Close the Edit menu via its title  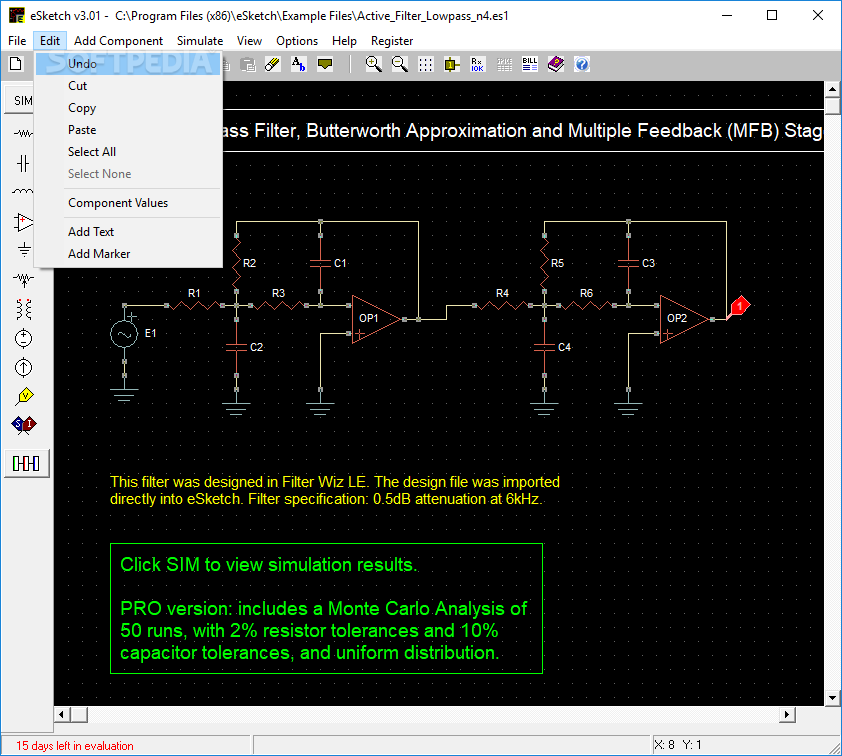[x=50, y=41]
